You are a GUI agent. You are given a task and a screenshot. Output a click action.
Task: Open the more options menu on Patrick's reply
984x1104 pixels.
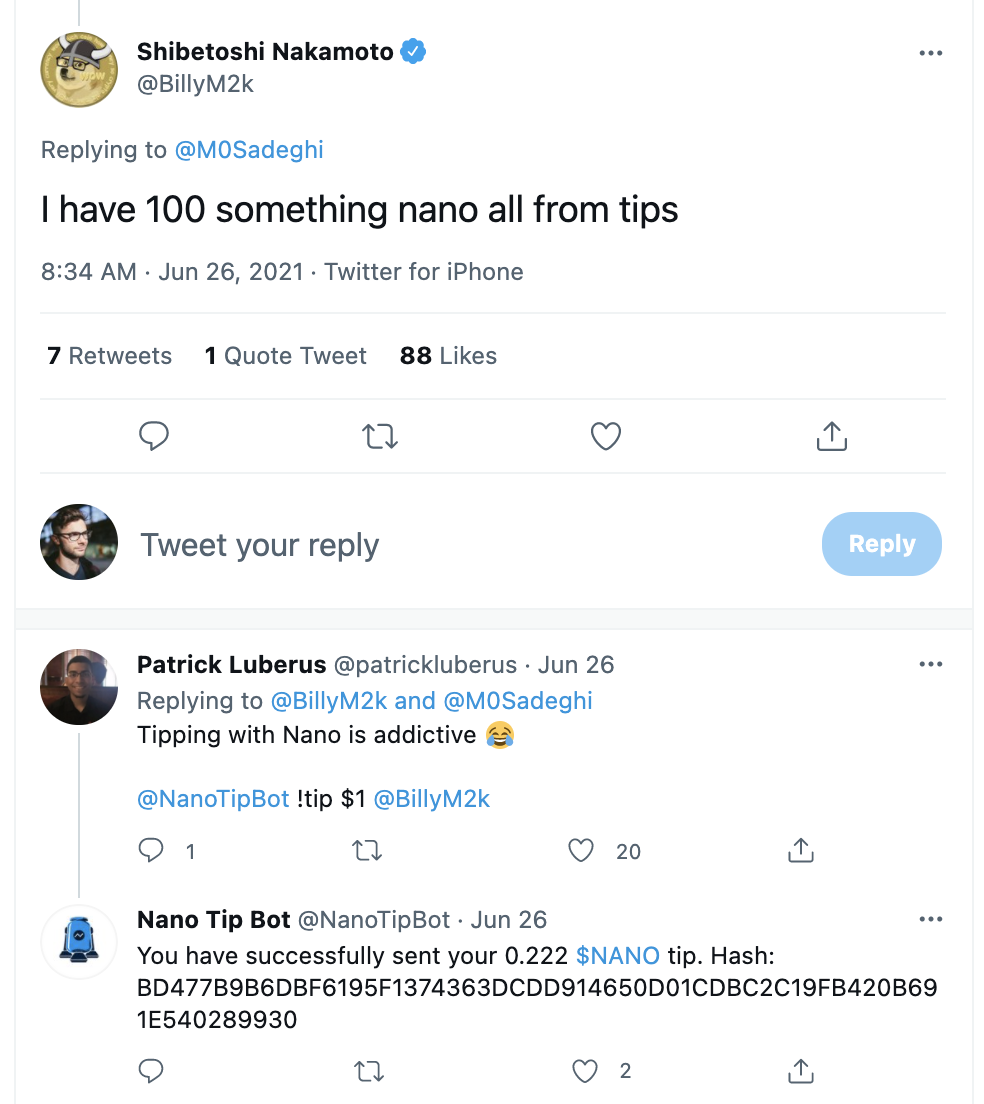(930, 664)
